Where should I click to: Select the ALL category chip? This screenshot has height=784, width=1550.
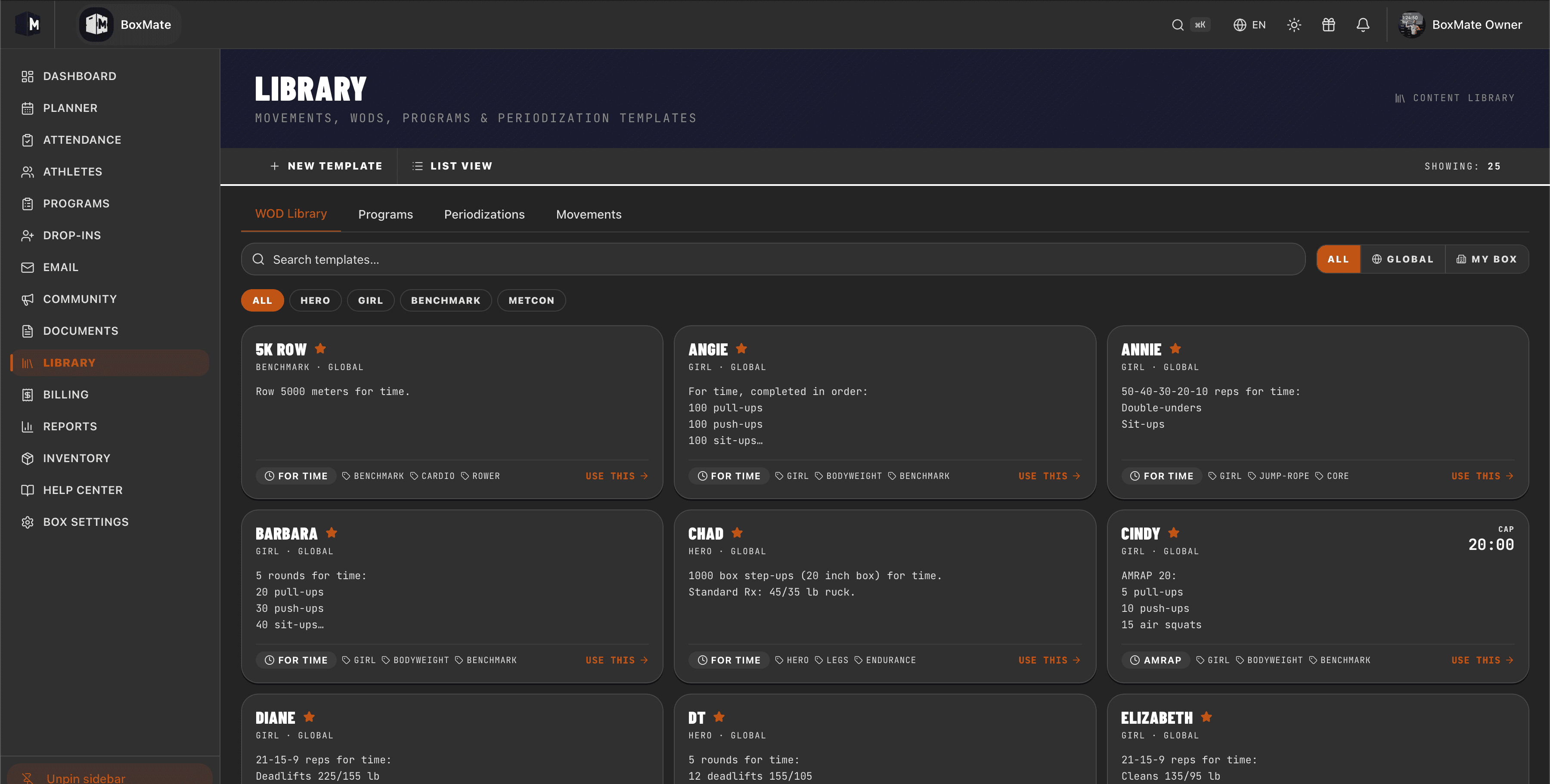[x=262, y=301]
